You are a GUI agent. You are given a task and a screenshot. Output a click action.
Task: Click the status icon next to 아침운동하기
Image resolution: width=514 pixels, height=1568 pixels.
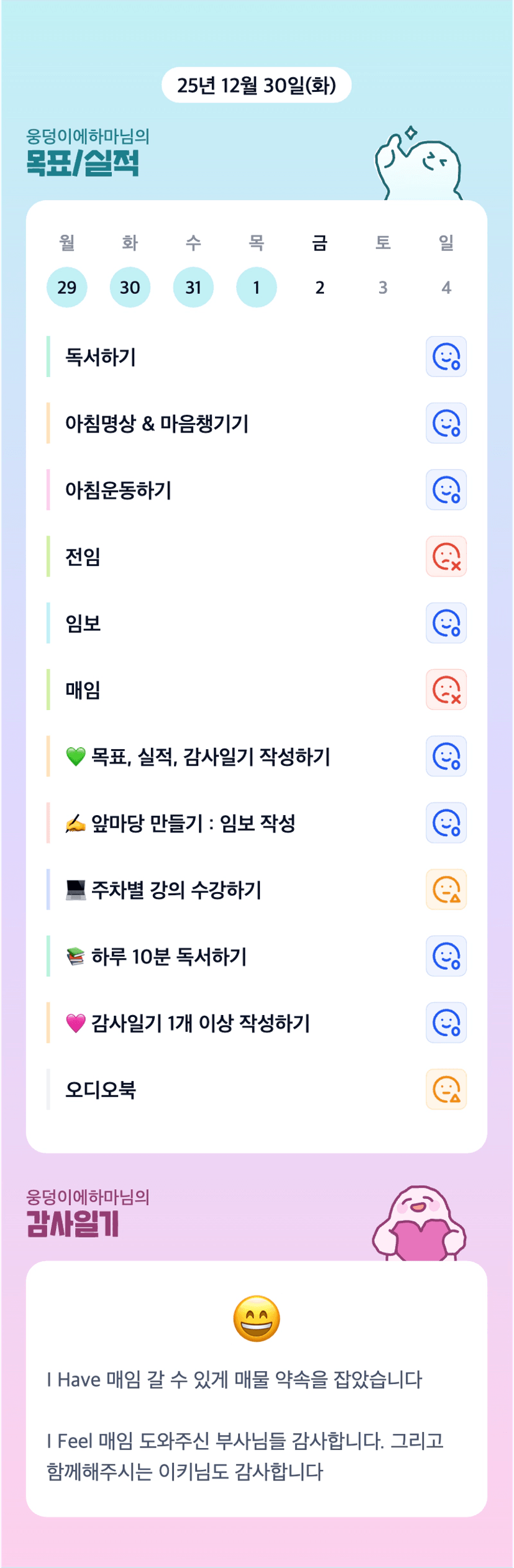pyautogui.click(x=446, y=490)
